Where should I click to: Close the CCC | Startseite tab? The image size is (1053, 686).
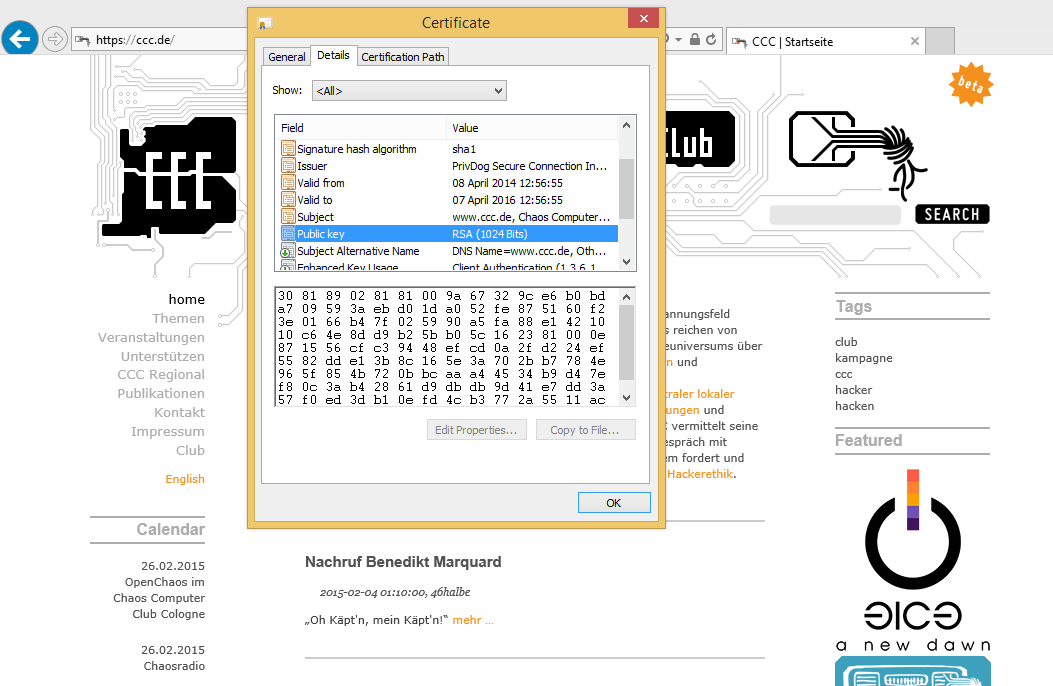point(914,41)
